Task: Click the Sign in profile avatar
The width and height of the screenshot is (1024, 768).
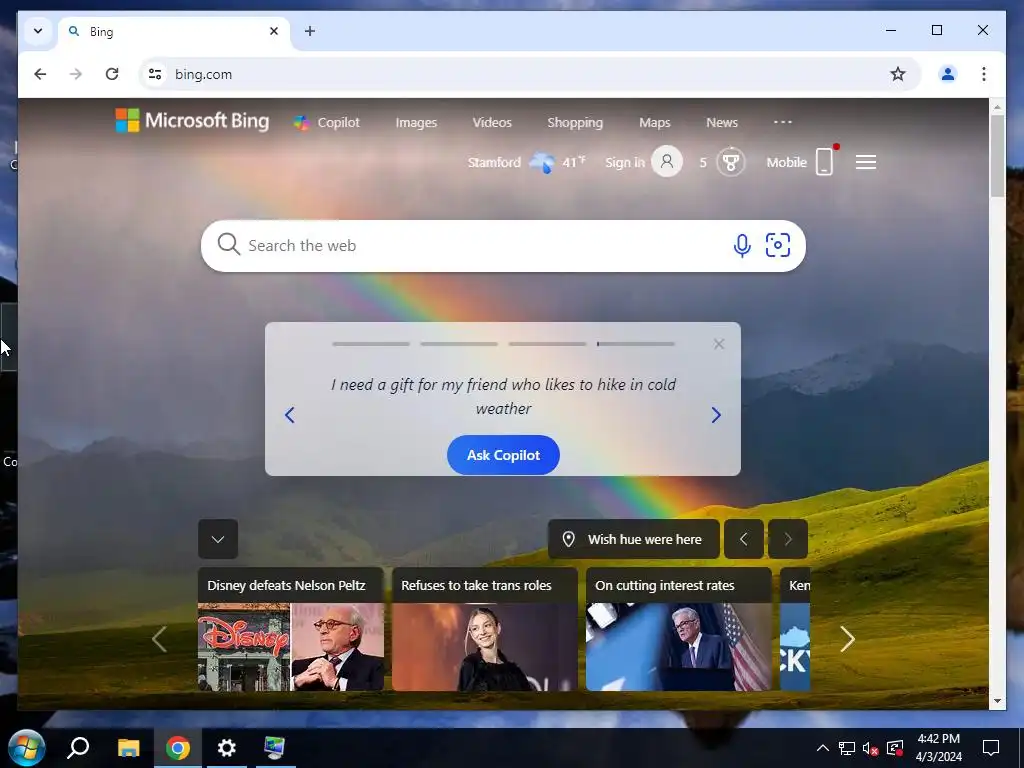Action: tap(667, 161)
